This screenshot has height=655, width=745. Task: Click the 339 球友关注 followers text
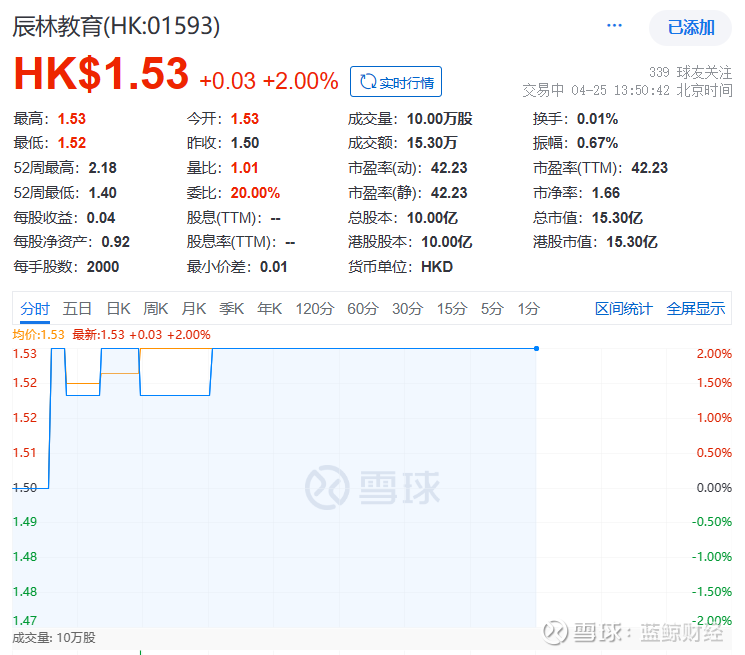pos(690,72)
